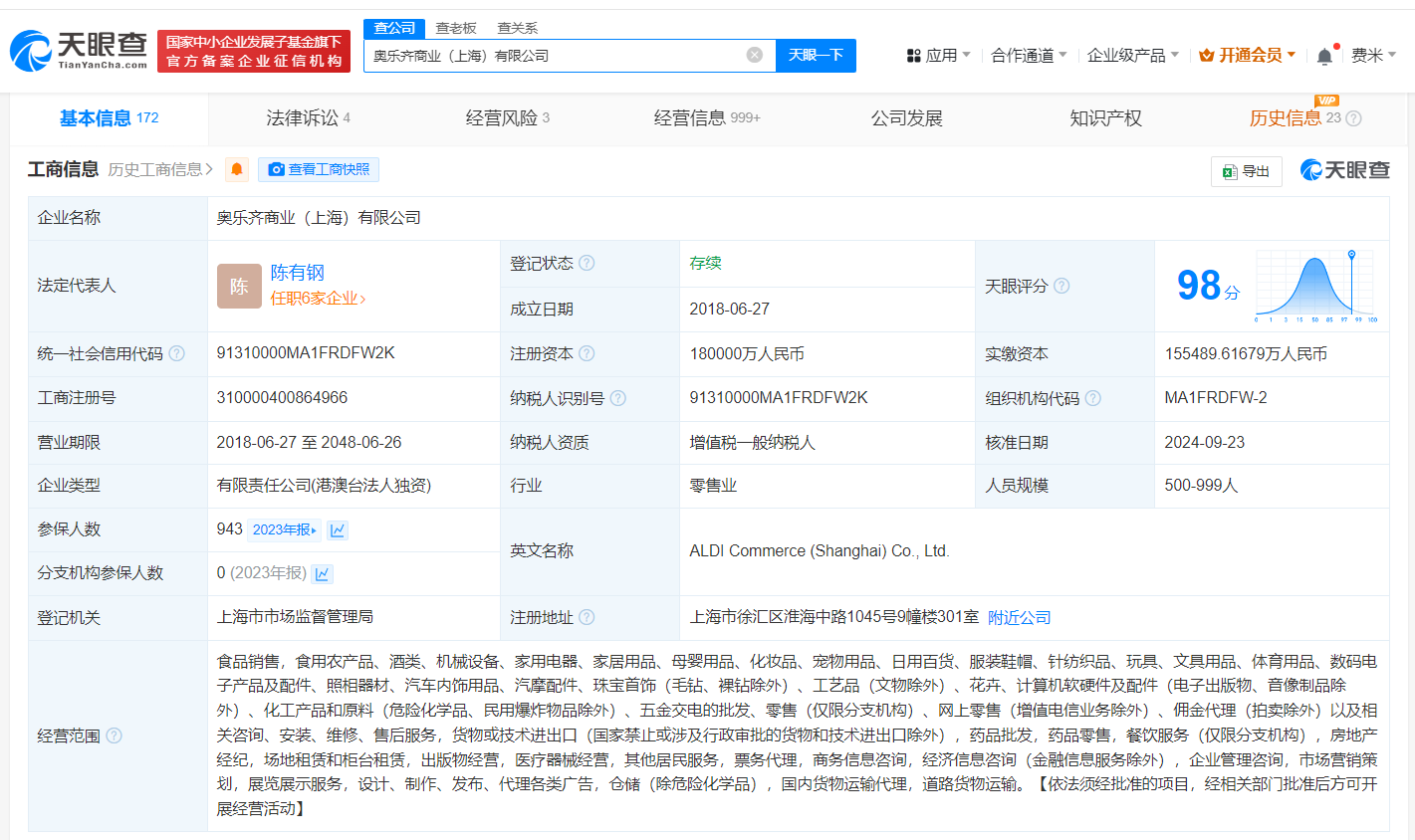
Task: Click the question mark beside 历史信息
Action: click(x=1352, y=117)
